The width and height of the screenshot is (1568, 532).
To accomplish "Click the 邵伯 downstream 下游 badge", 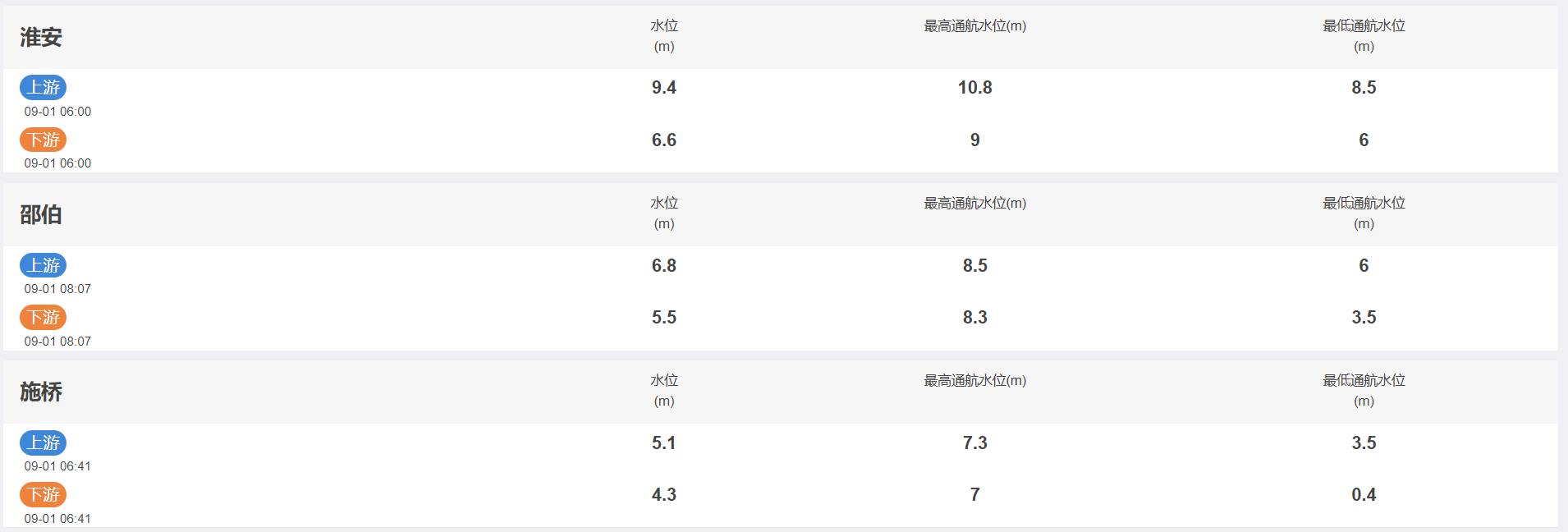I will (43, 317).
